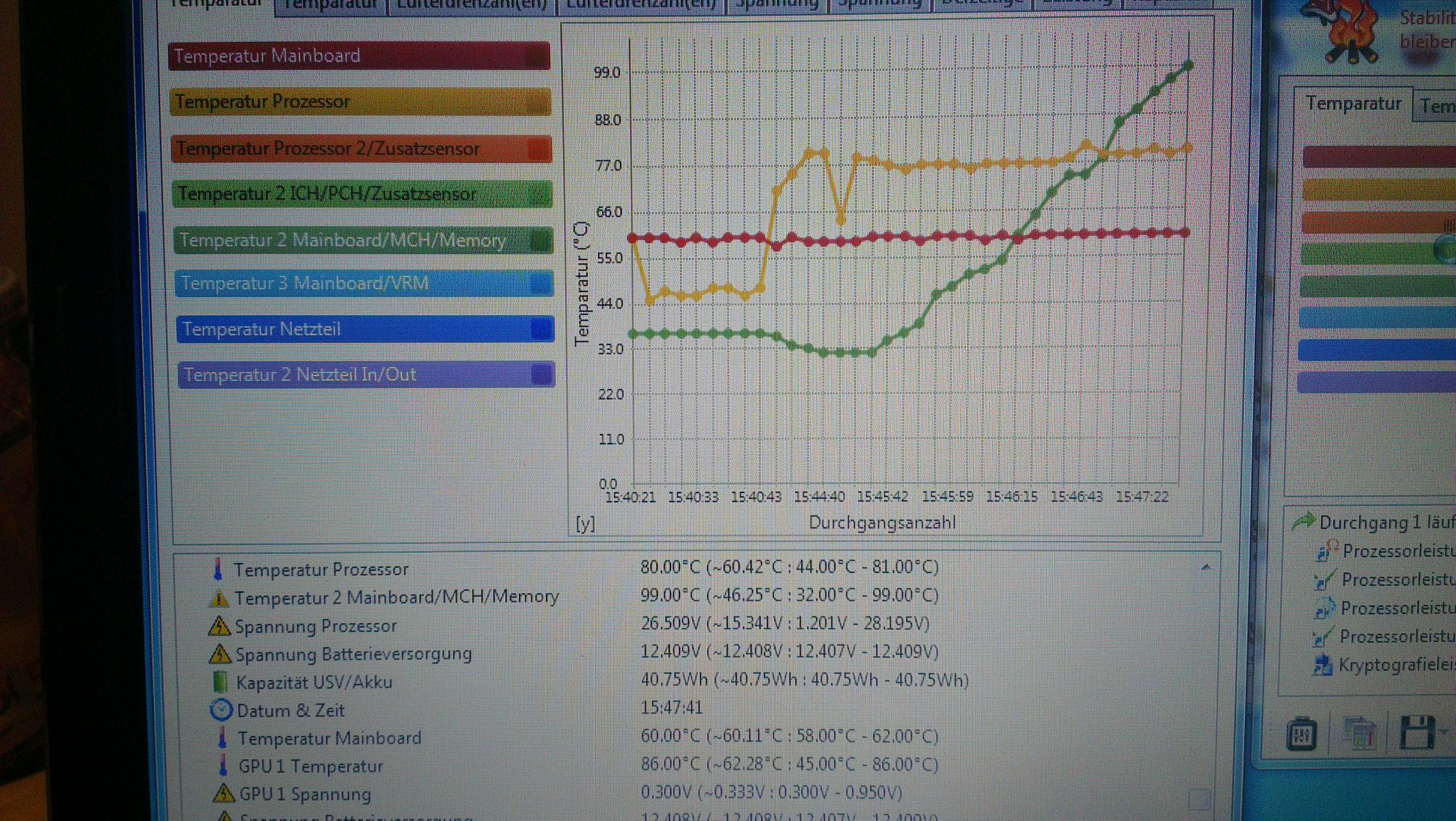This screenshot has width=1456, height=821.
Task: Toggle Temperatur 2 Netzteil In/Out series checkbox
Action: [541, 375]
